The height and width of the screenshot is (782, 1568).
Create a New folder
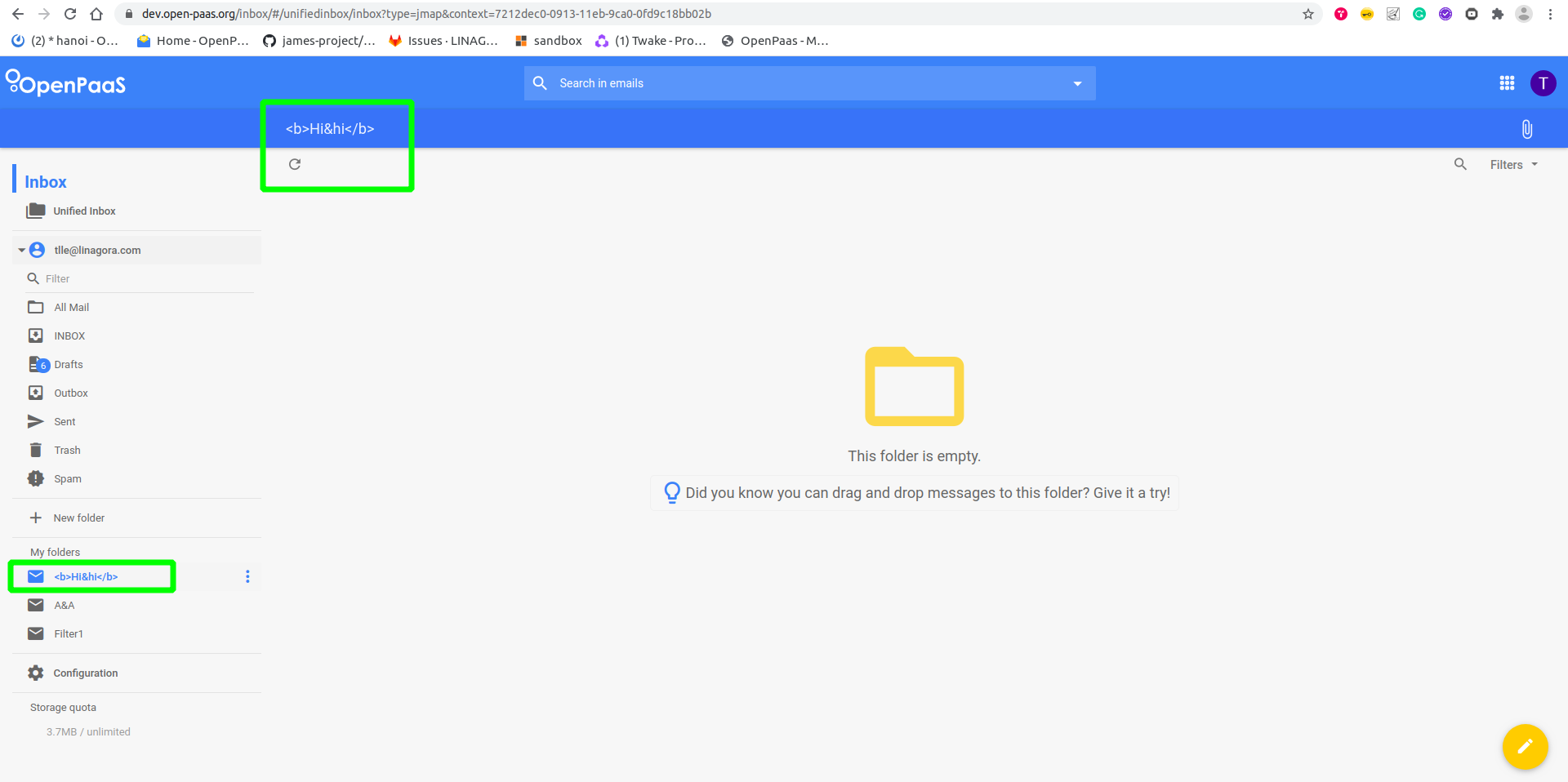pyautogui.click(x=78, y=518)
